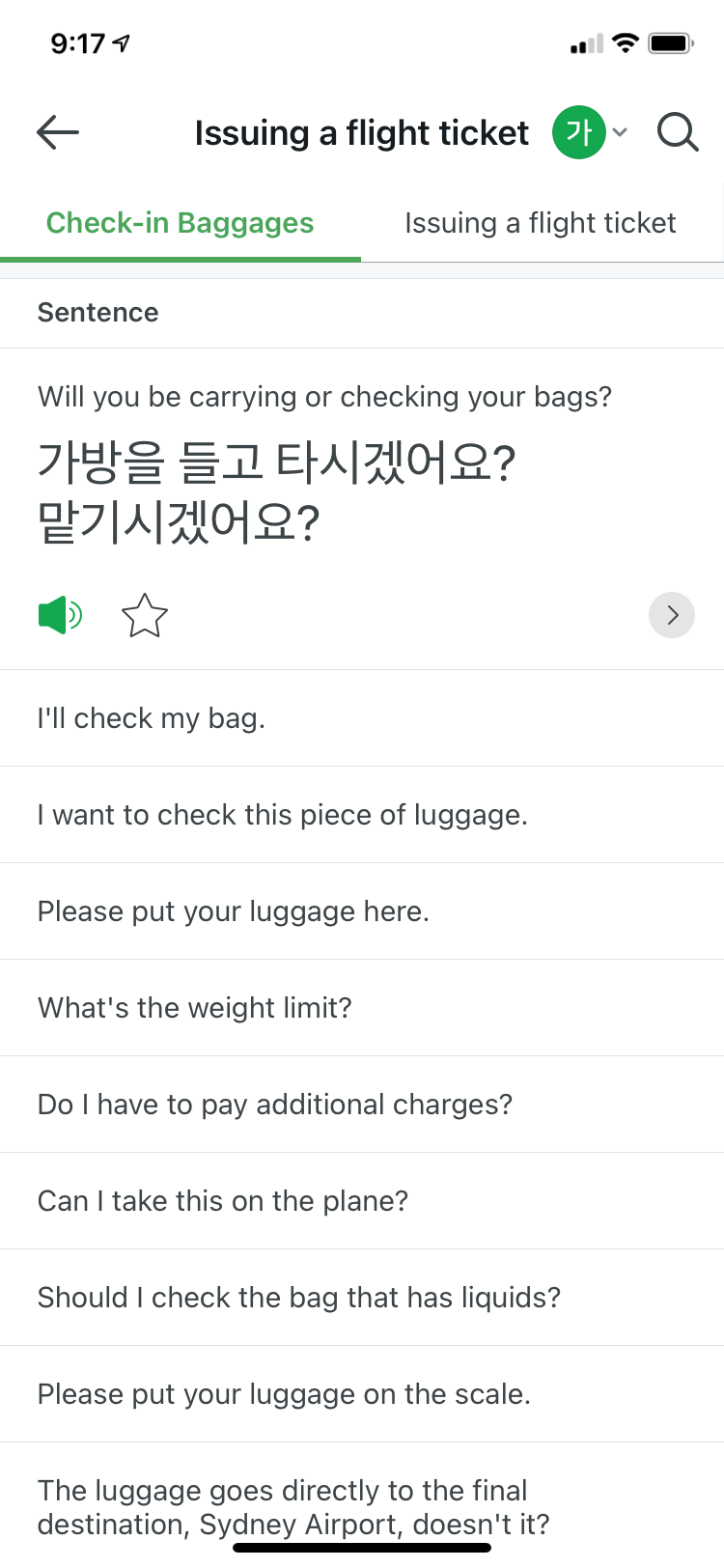Play audio for the Korean sentence

tap(60, 615)
